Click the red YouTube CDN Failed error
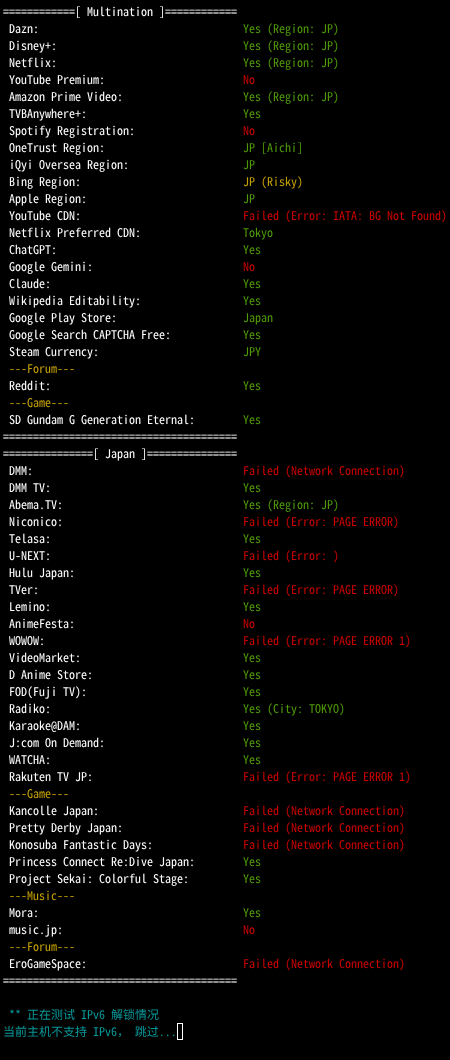Image resolution: width=450 pixels, height=1060 pixels. (x=345, y=216)
